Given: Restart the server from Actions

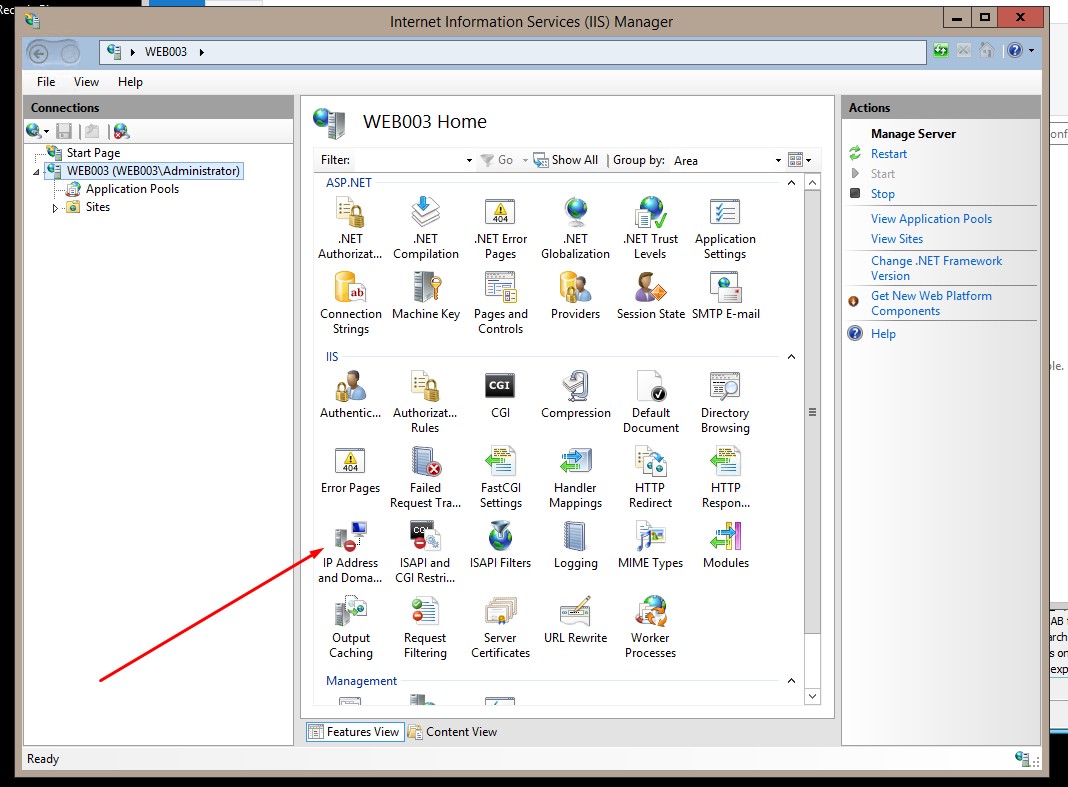Looking at the screenshot, I should [x=888, y=154].
